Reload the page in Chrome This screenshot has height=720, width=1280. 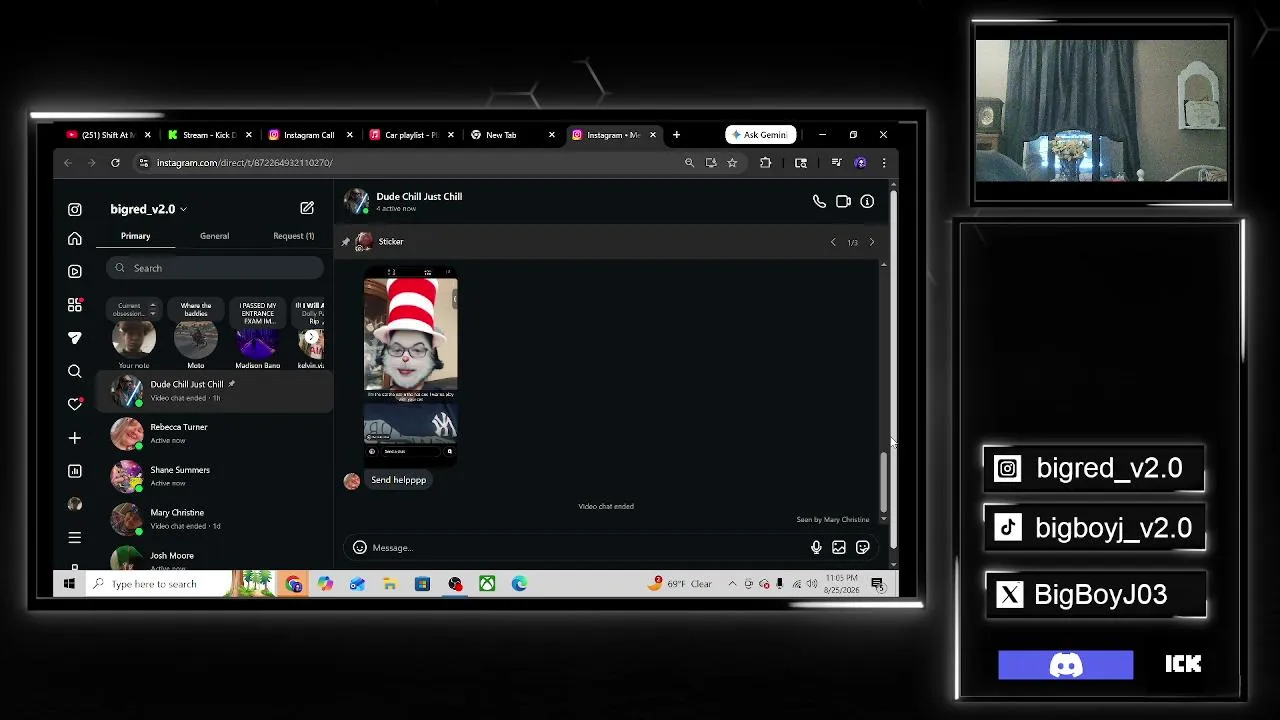[x=115, y=162]
